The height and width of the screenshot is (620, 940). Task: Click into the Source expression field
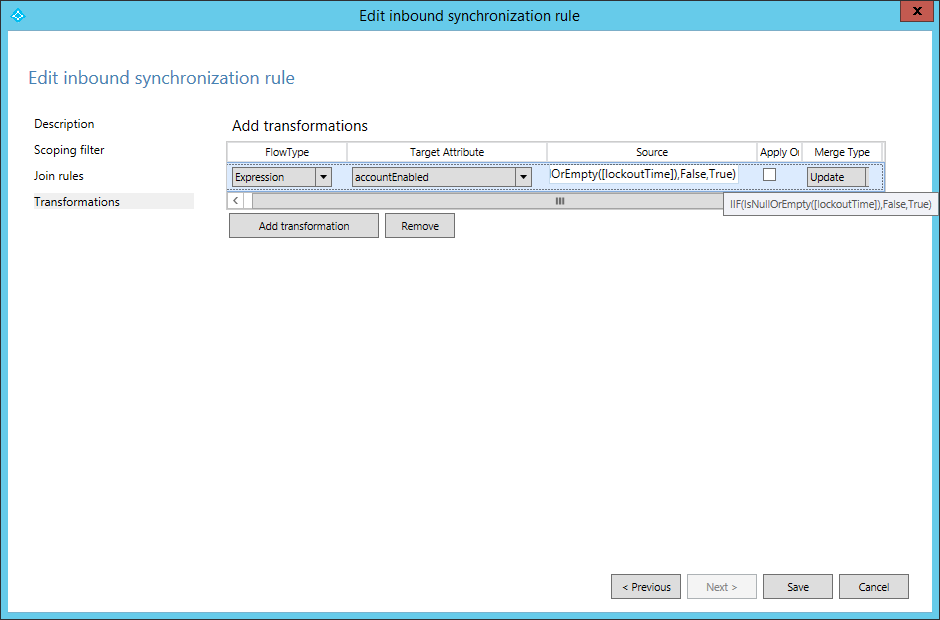click(643, 175)
